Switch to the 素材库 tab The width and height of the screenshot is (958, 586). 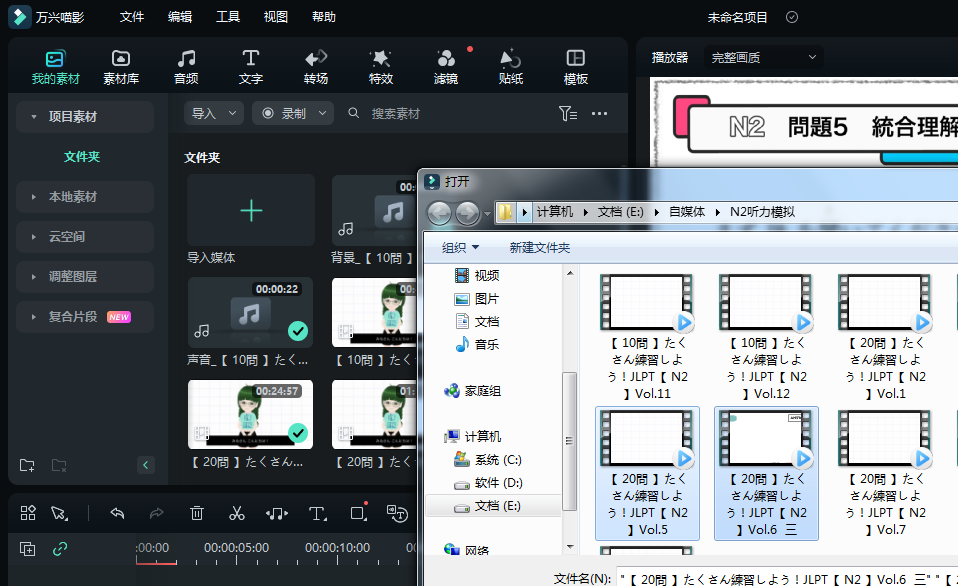point(120,66)
